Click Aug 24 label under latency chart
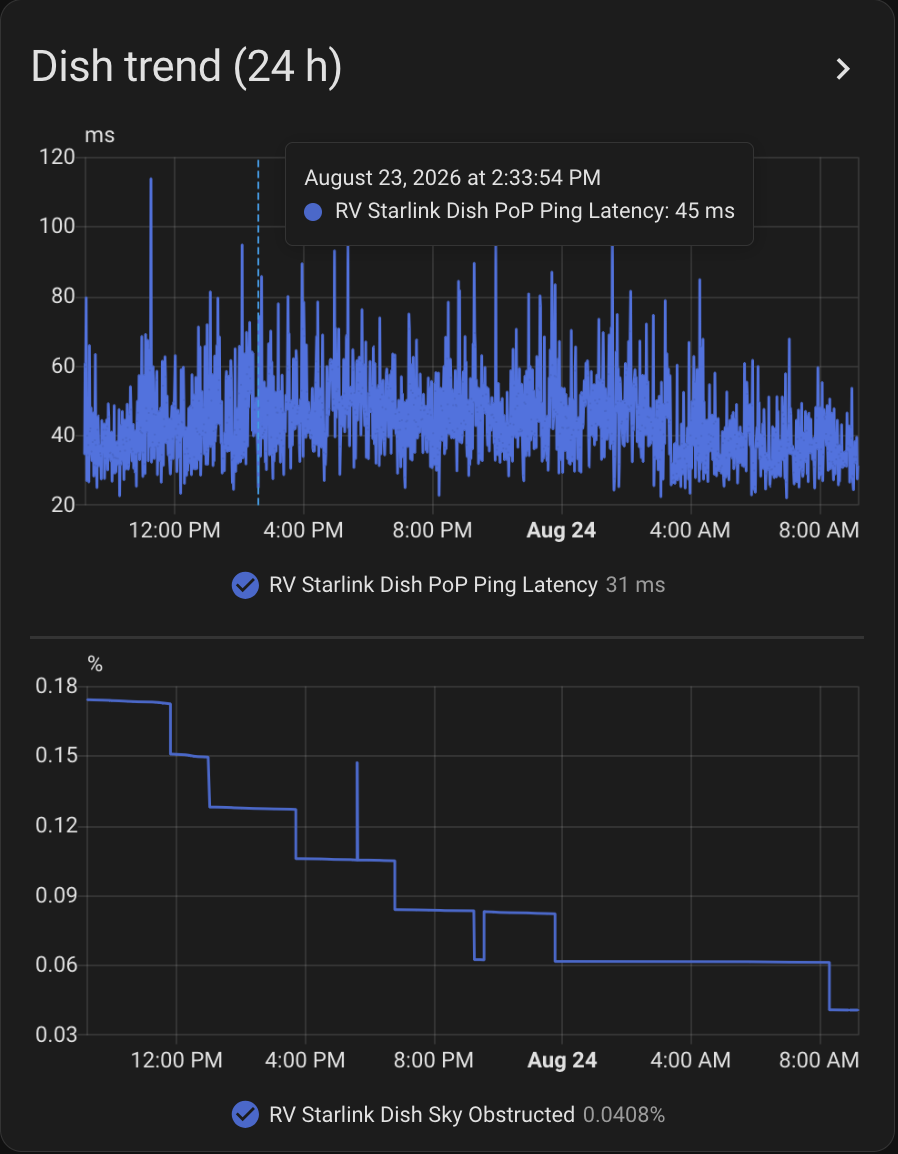Viewport: 898px width, 1154px height. (x=561, y=531)
